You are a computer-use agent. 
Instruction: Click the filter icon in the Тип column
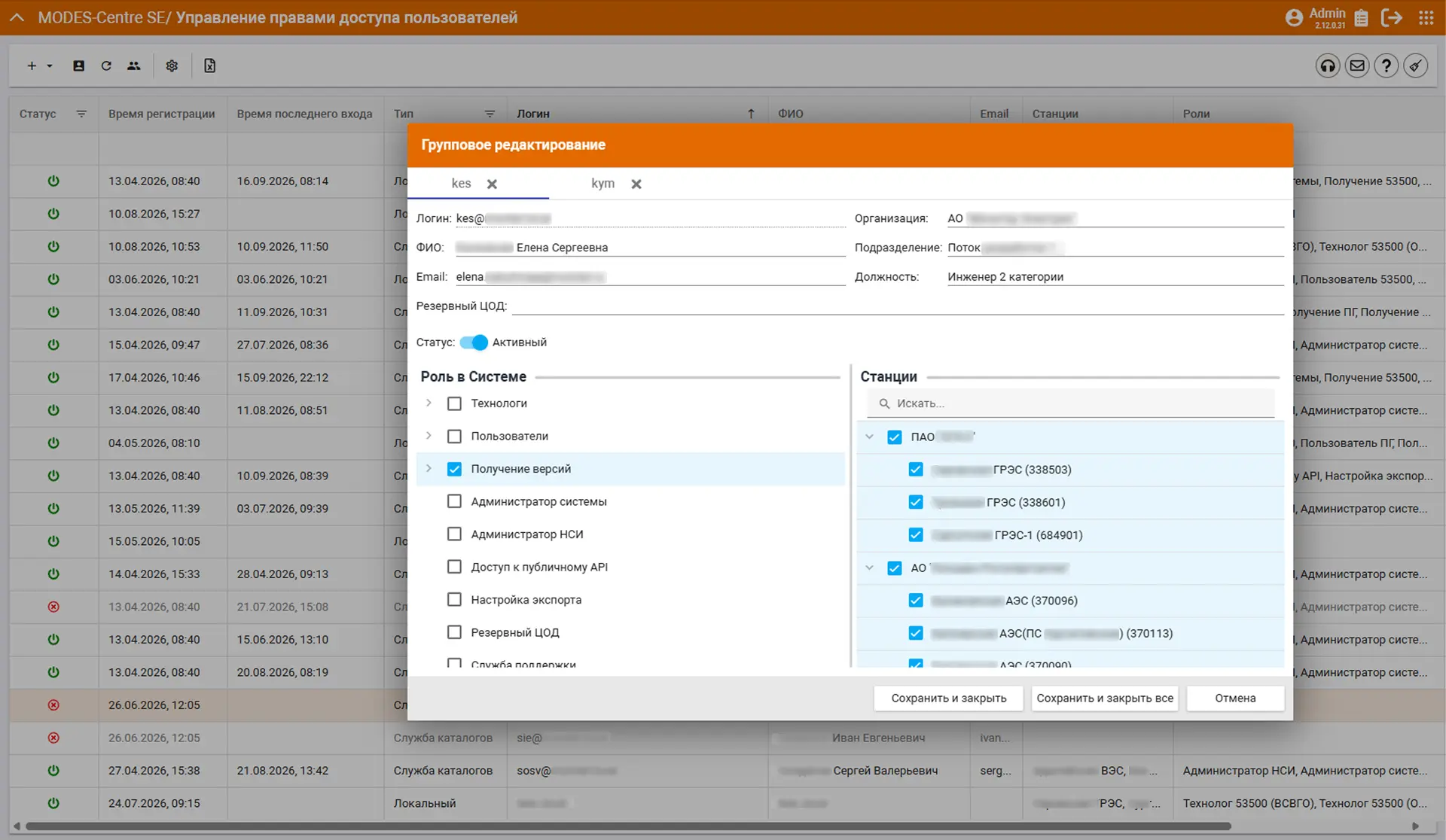[490, 114]
